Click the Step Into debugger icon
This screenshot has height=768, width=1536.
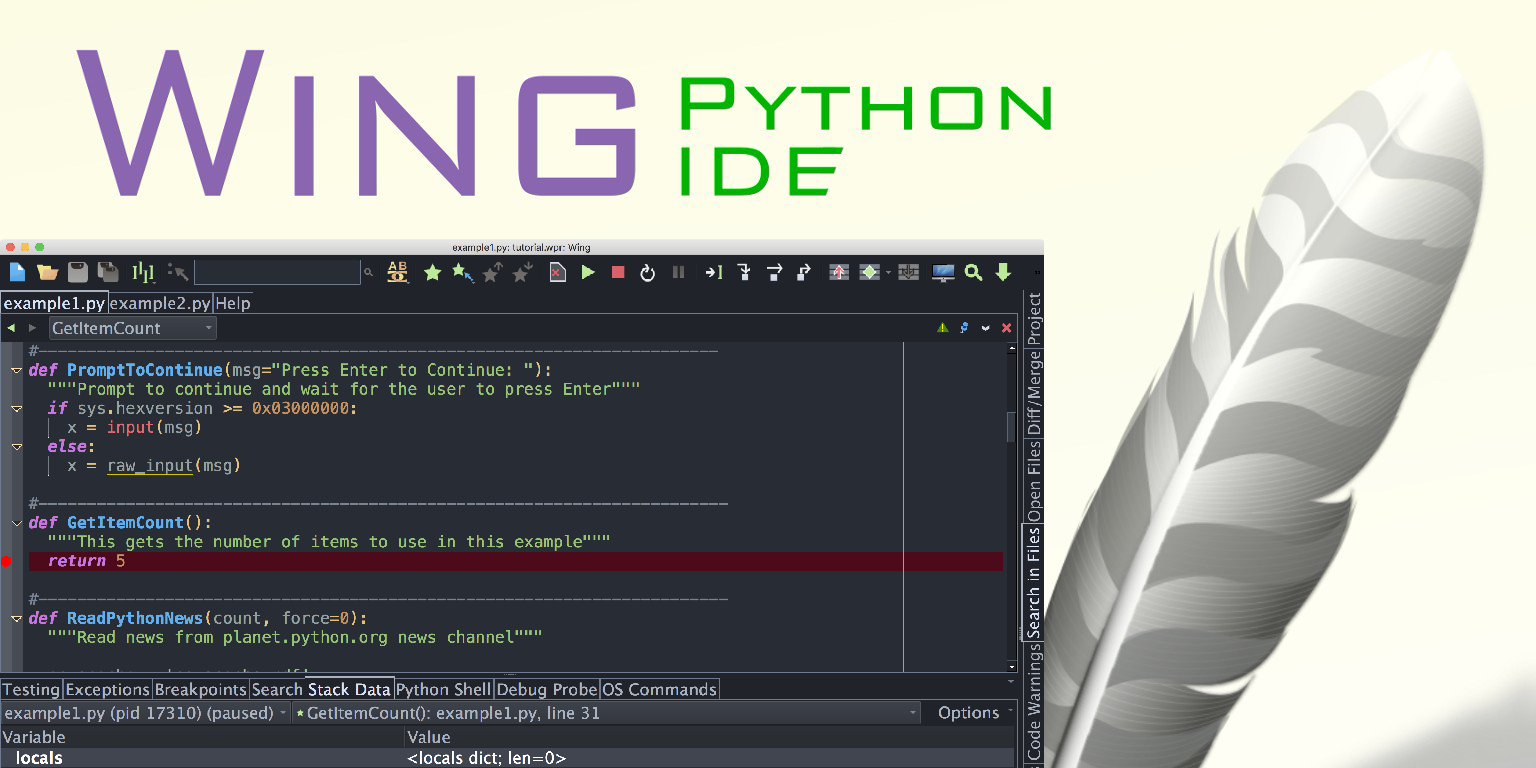click(x=744, y=272)
